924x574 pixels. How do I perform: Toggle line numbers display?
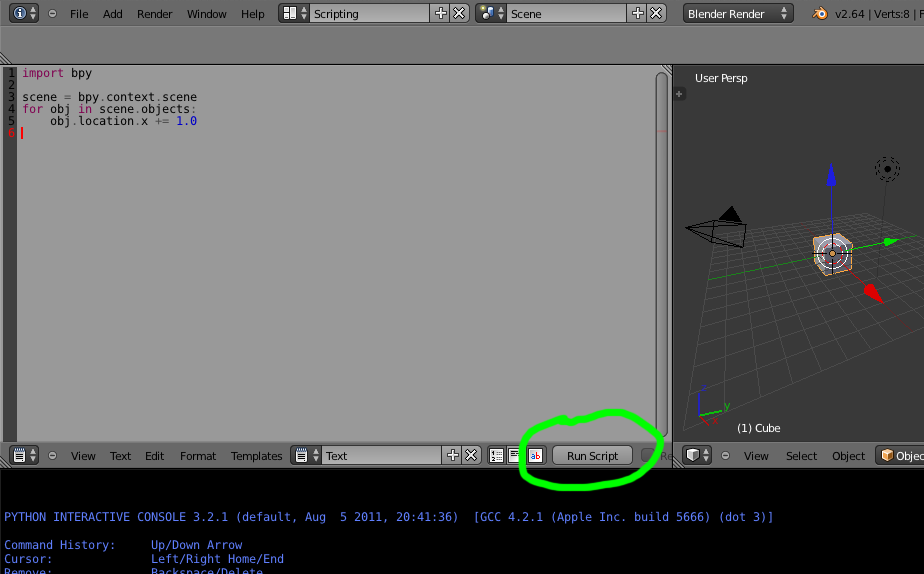[x=496, y=456]
